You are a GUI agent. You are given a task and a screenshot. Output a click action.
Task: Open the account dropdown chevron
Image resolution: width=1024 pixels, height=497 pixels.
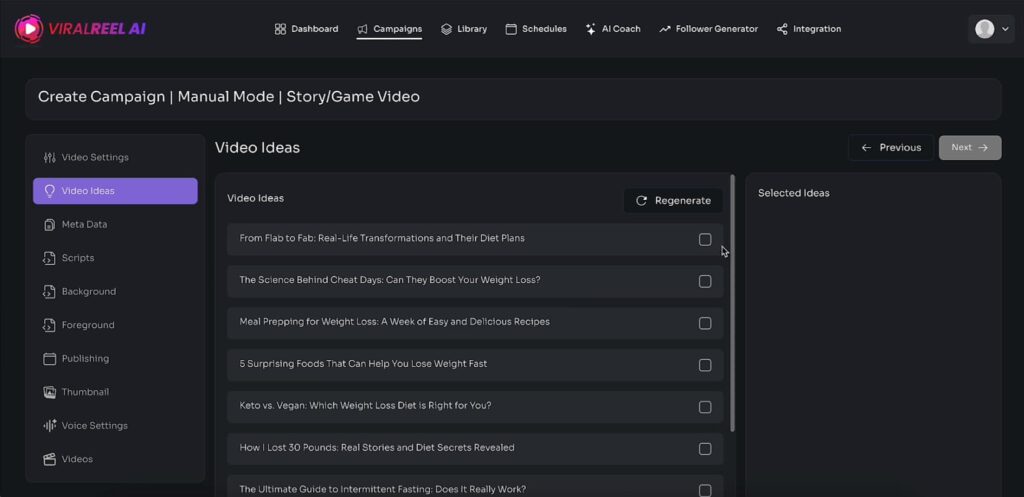click(1005, 29)
